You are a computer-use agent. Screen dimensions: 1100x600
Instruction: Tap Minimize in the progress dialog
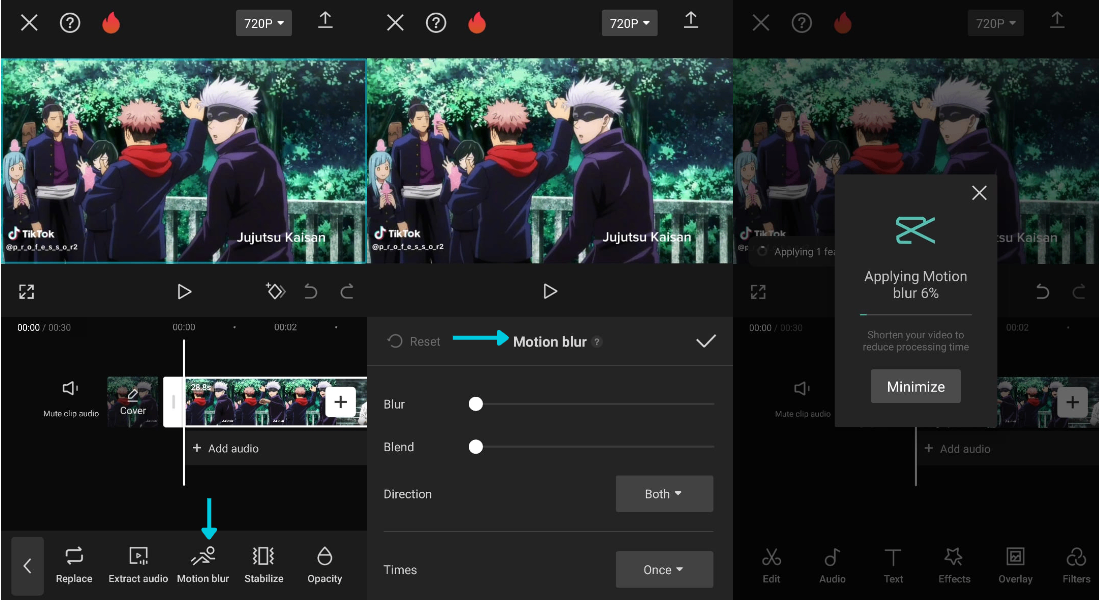915,387
